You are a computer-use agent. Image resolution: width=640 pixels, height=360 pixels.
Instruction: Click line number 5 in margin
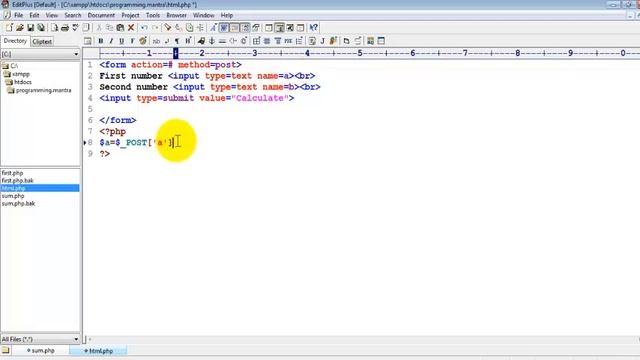(90, 109)
